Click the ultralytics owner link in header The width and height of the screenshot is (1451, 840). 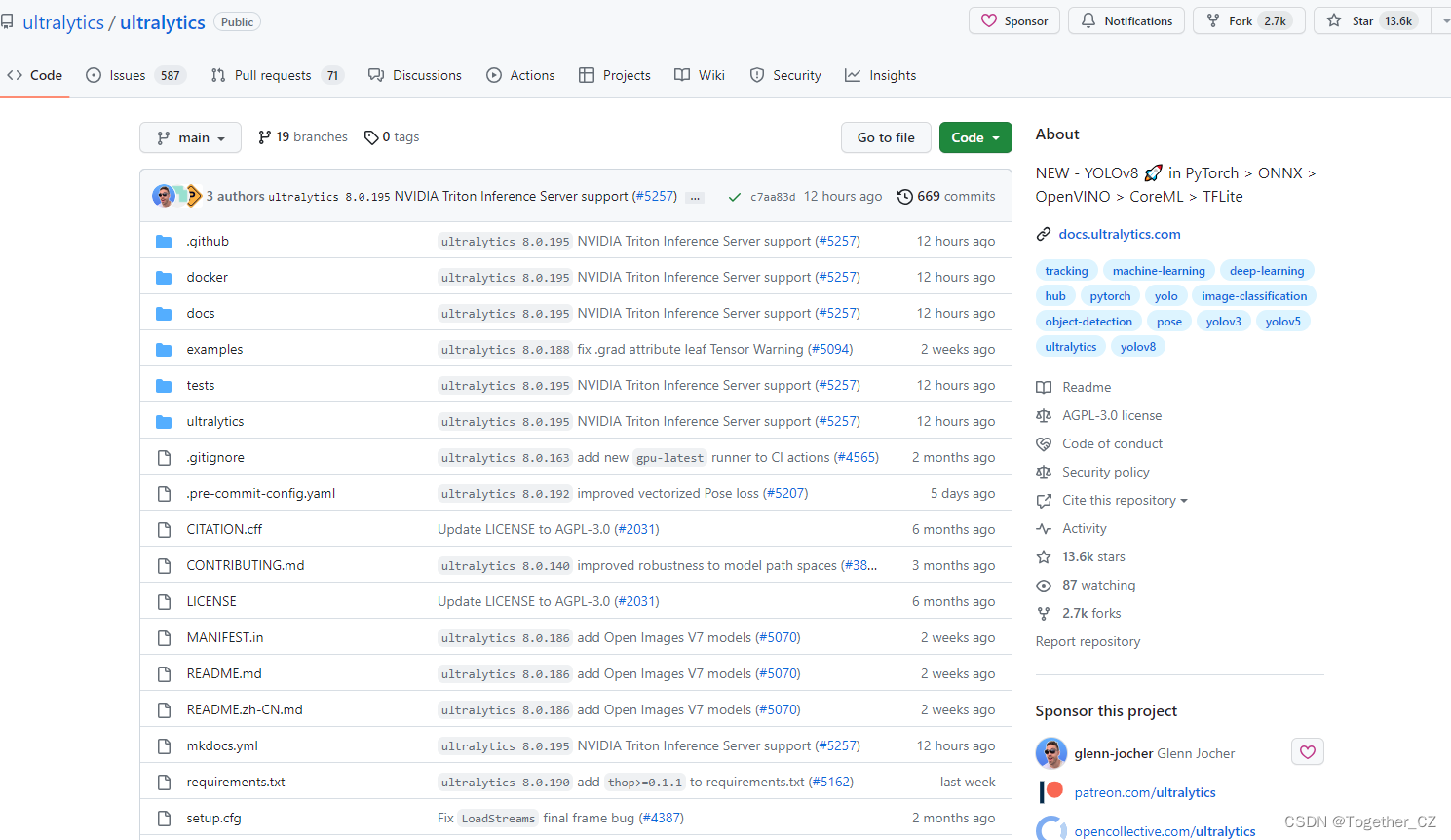click(x=63, y=22)
